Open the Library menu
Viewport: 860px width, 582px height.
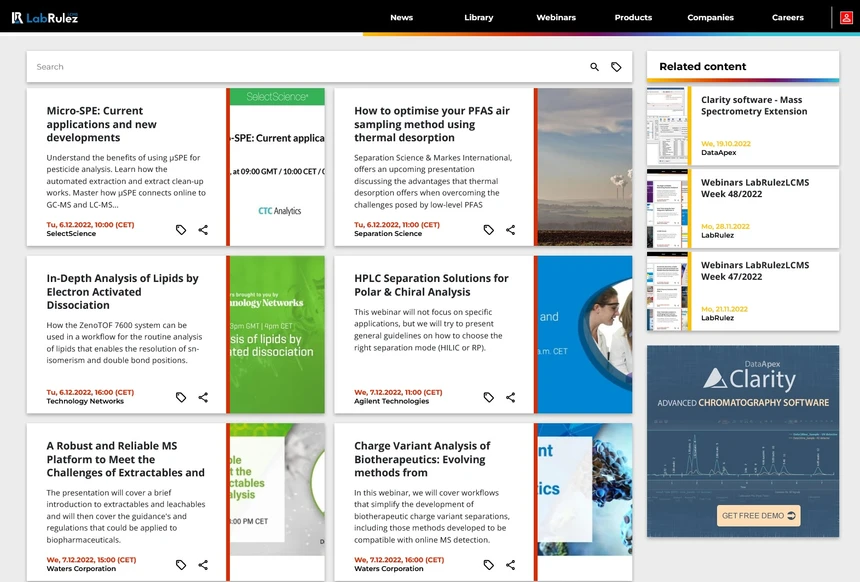(x=479, y=18)
